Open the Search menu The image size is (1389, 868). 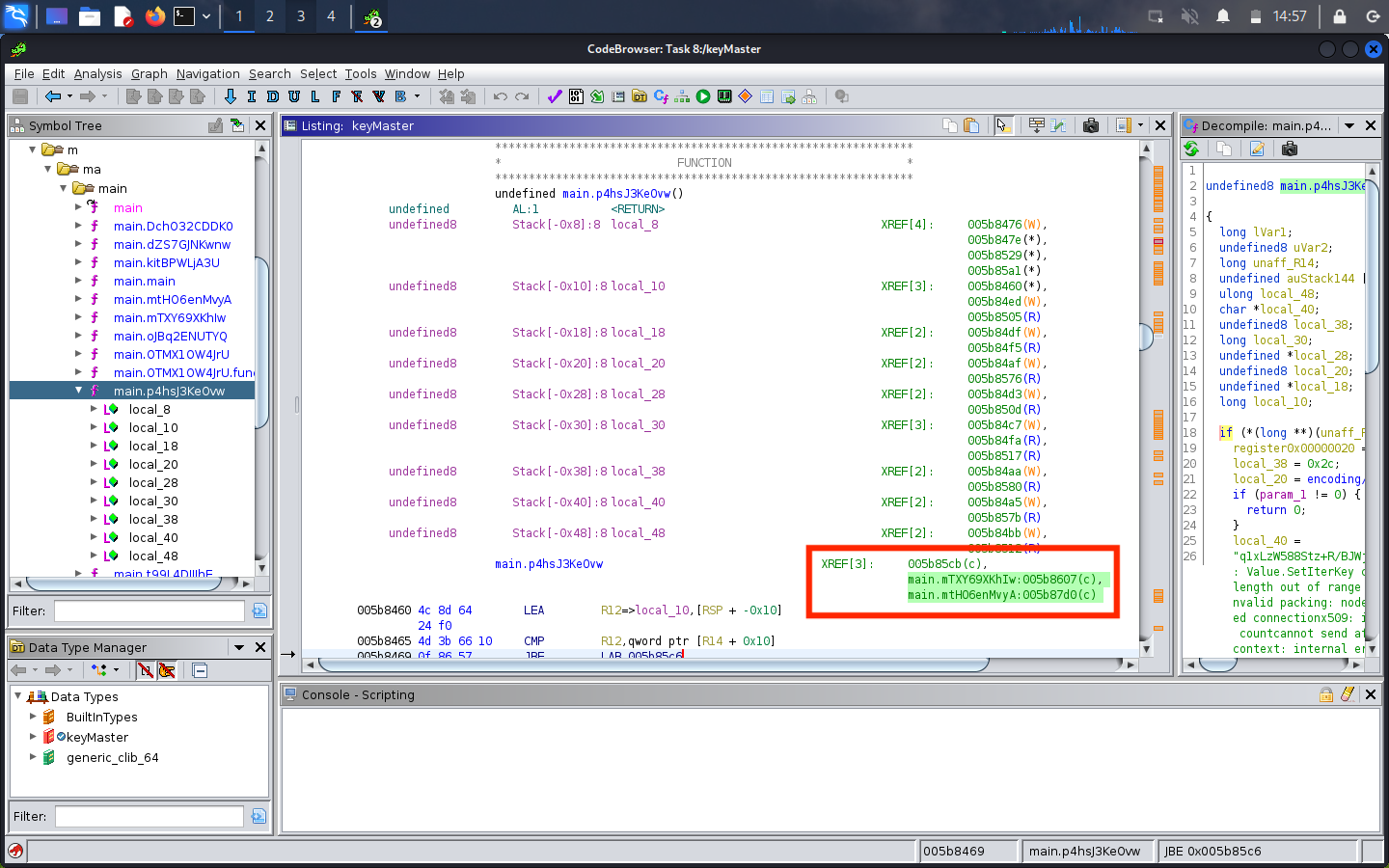[269, 73]
